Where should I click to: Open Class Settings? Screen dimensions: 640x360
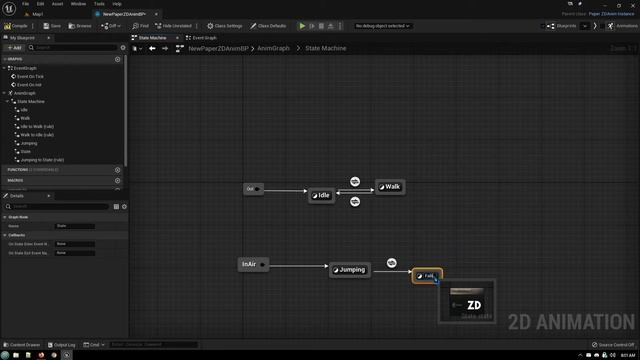[224, 26]
